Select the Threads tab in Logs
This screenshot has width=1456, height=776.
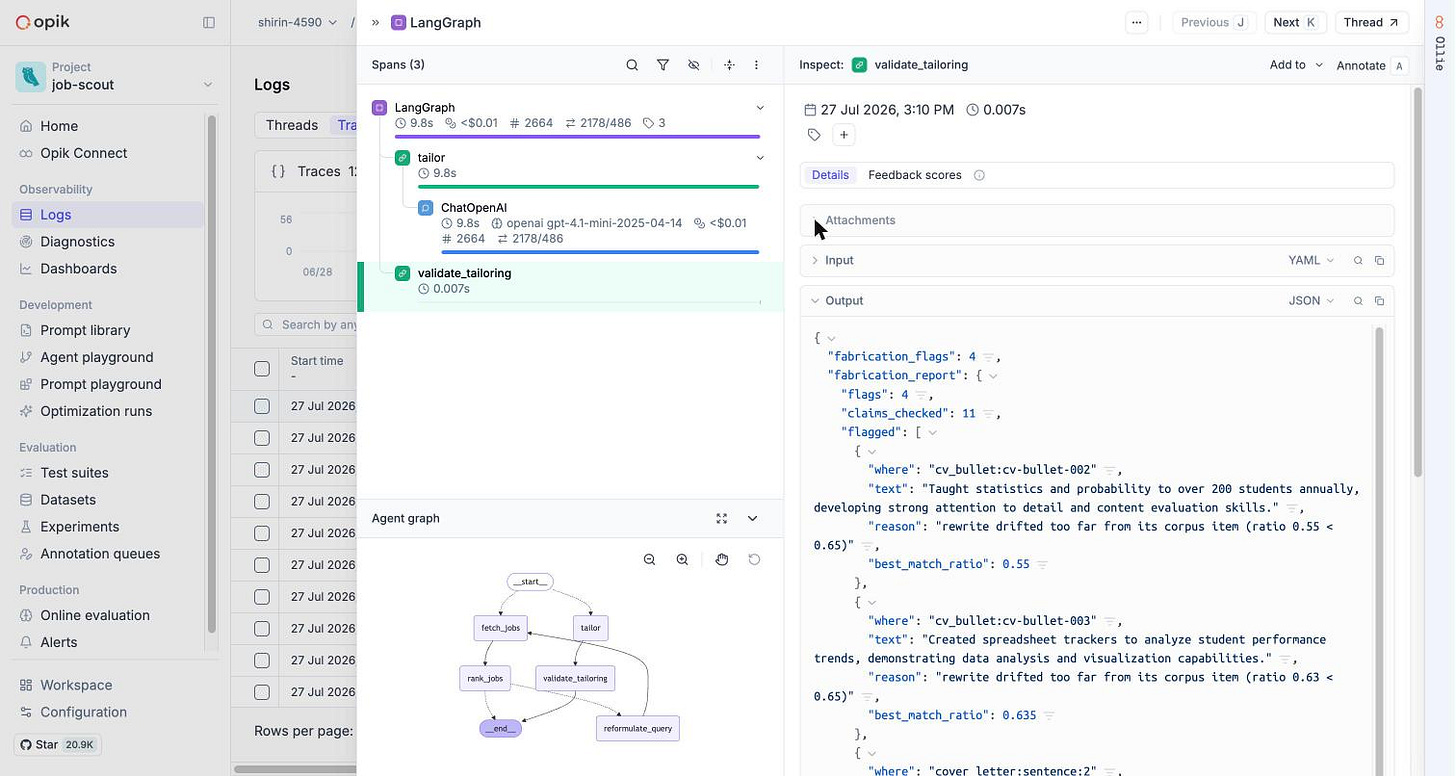pos(292,125)
